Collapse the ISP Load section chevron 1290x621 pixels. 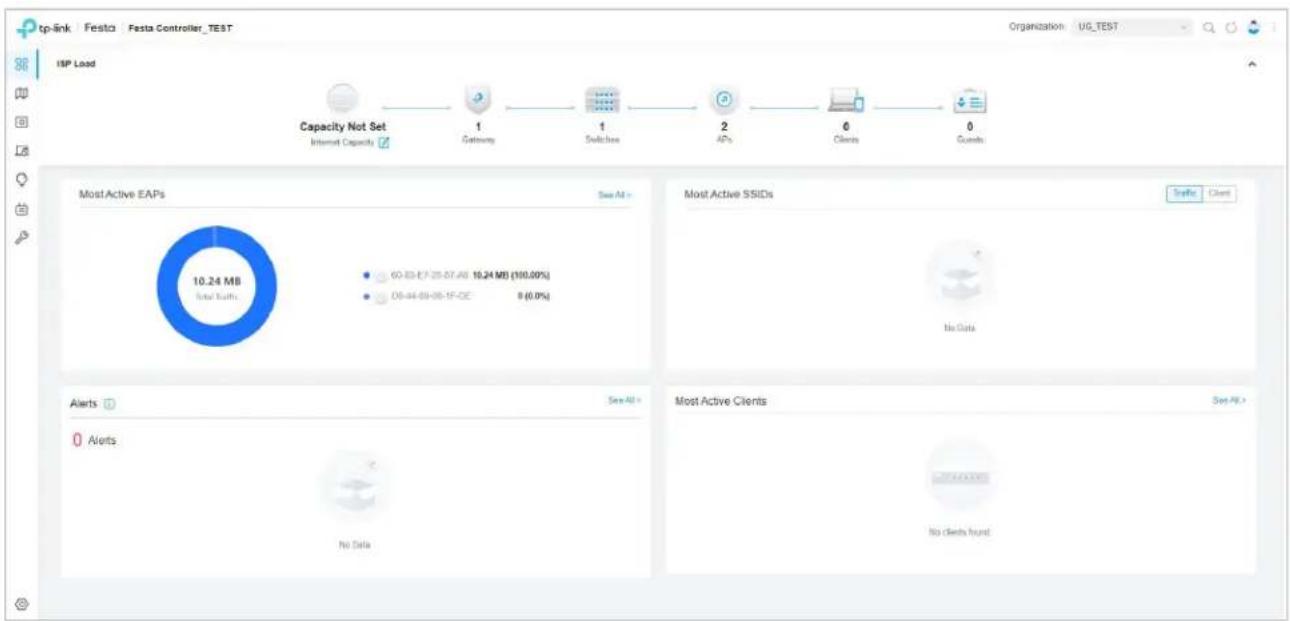(1254, 64)
